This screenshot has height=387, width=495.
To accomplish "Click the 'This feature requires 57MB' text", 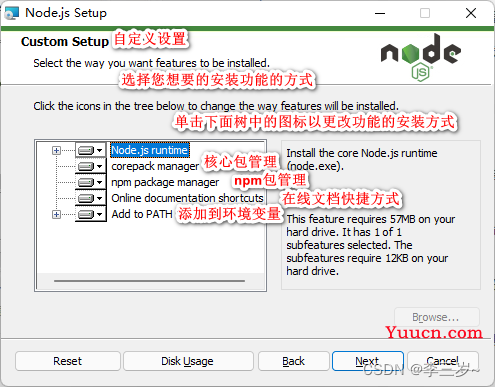I will (371, 245).
